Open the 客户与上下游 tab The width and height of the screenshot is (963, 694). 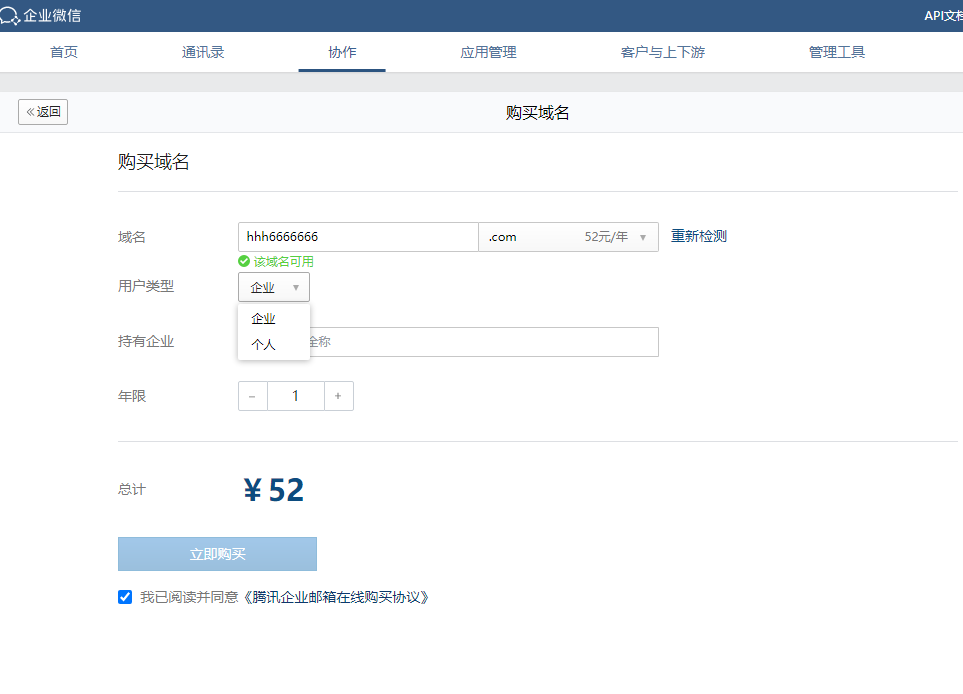tap(663, 52)
